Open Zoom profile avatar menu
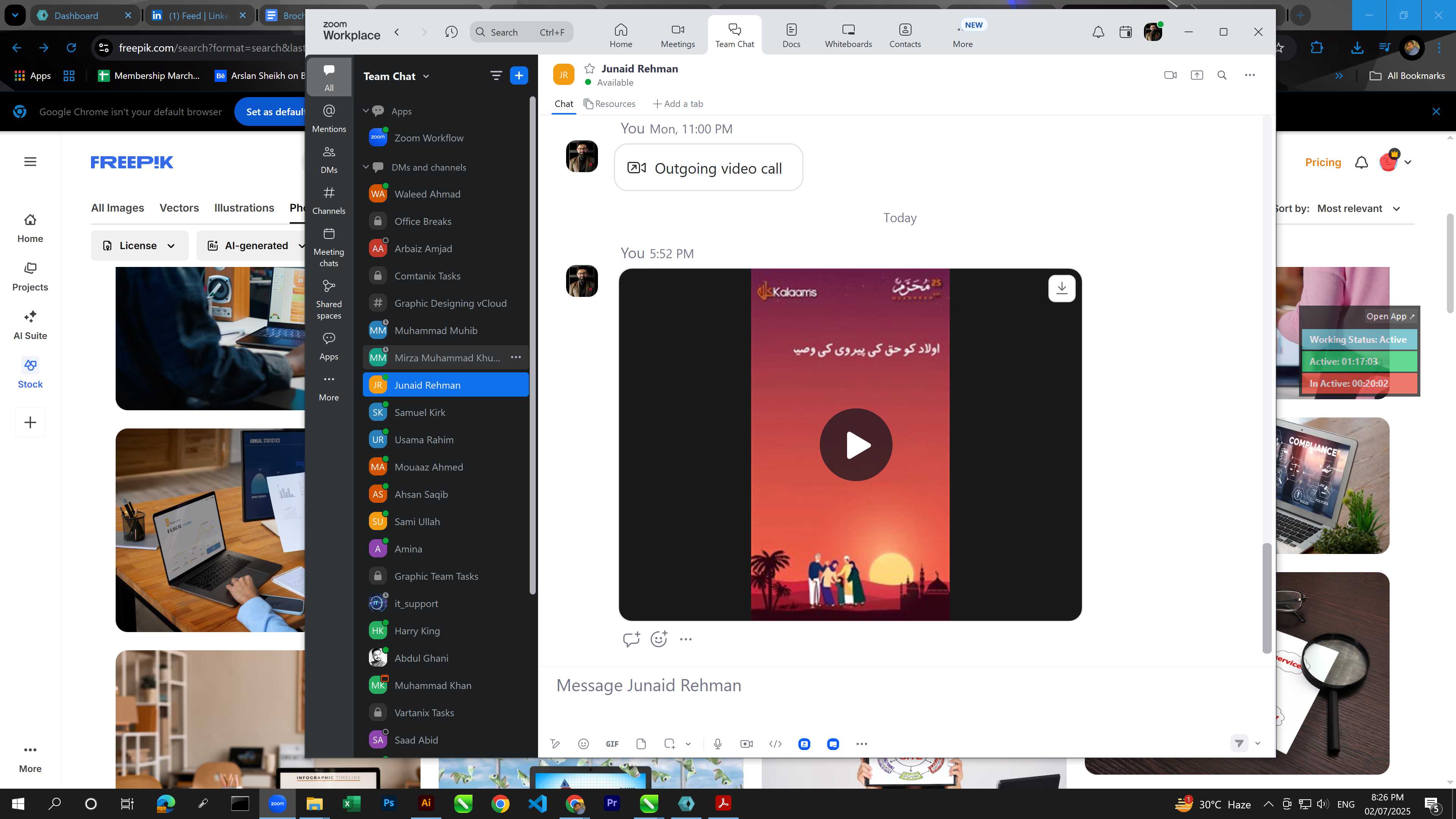 click(x=1153, y=32)
